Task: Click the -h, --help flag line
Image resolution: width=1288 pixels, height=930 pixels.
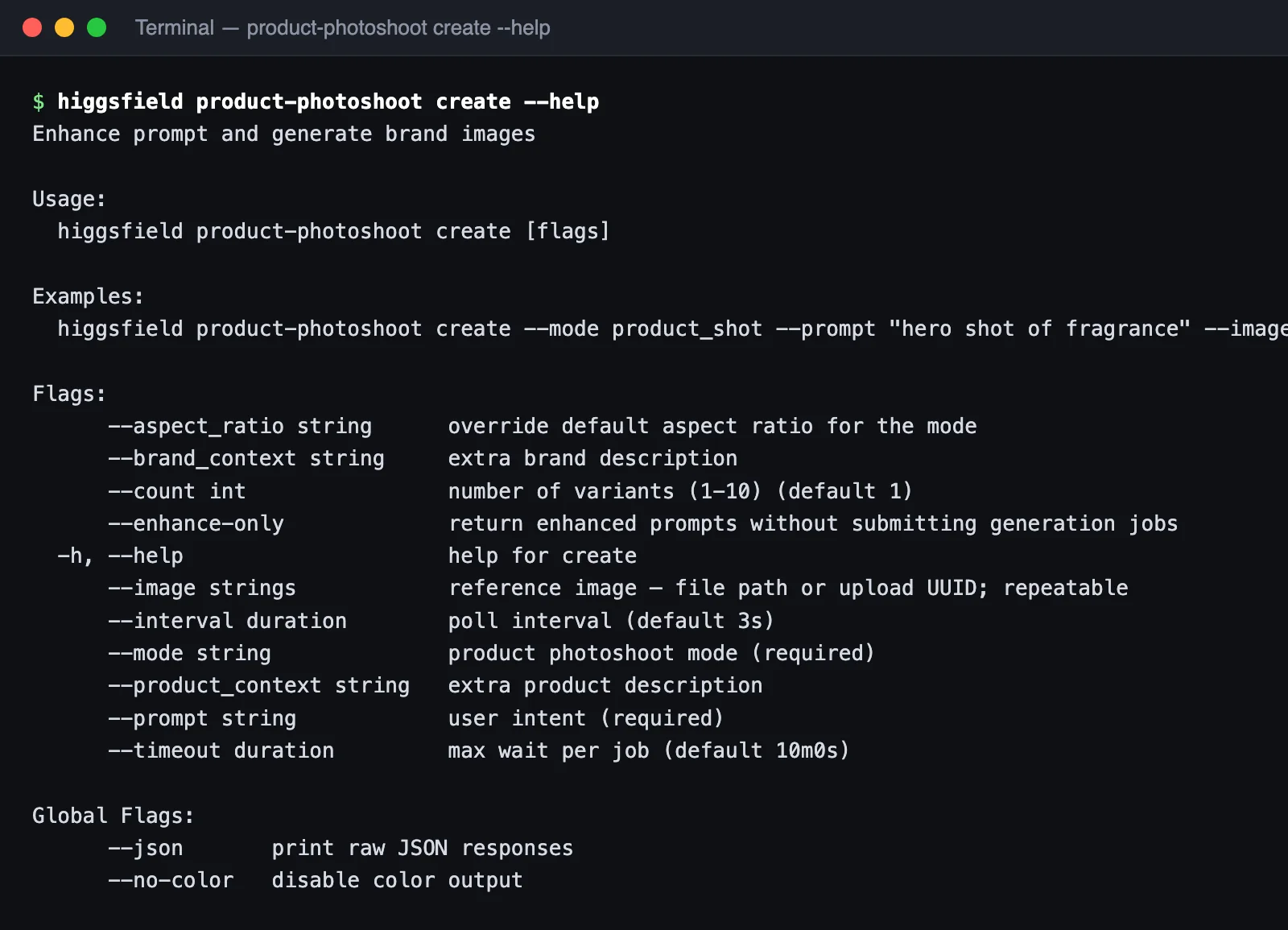Action: (x=120, y=556)
